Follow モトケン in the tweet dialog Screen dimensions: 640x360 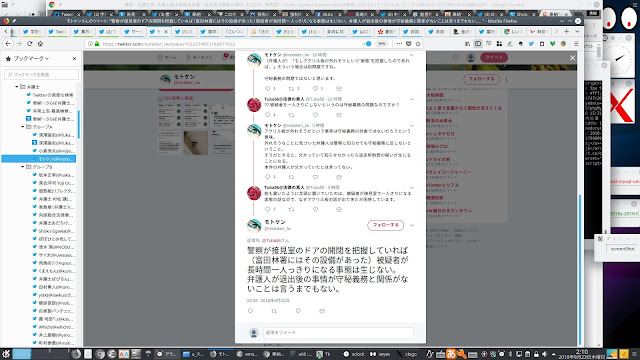click(385, 225)
